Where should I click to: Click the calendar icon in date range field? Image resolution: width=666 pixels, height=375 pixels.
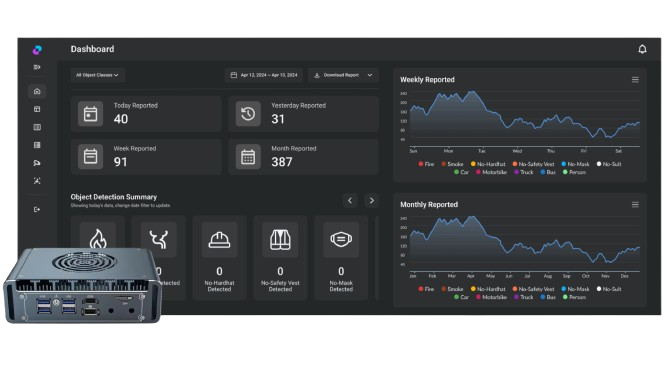pyautogui.click(x=234, y=75)
